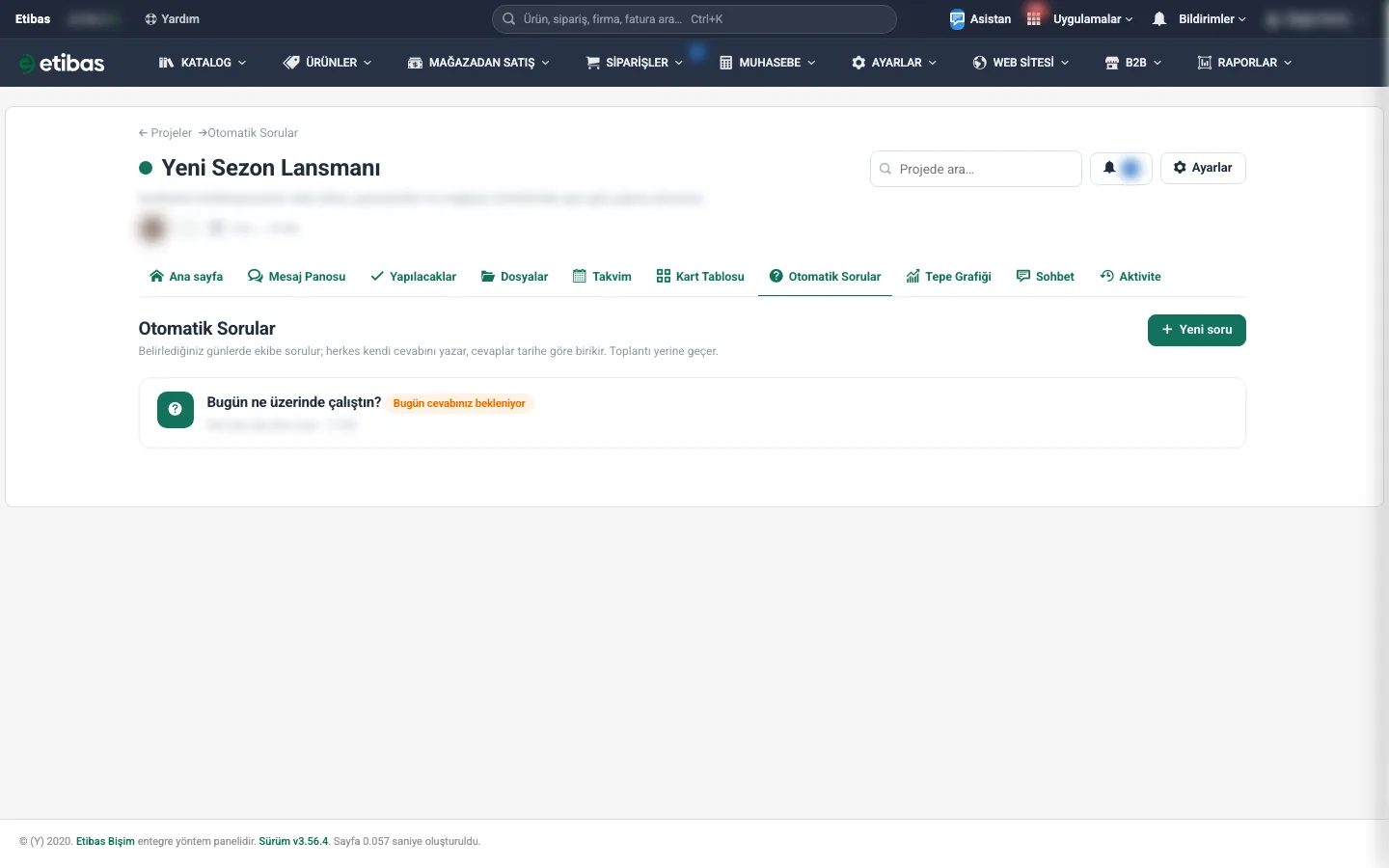Open project Ayarlar button

click(1203, 168)
